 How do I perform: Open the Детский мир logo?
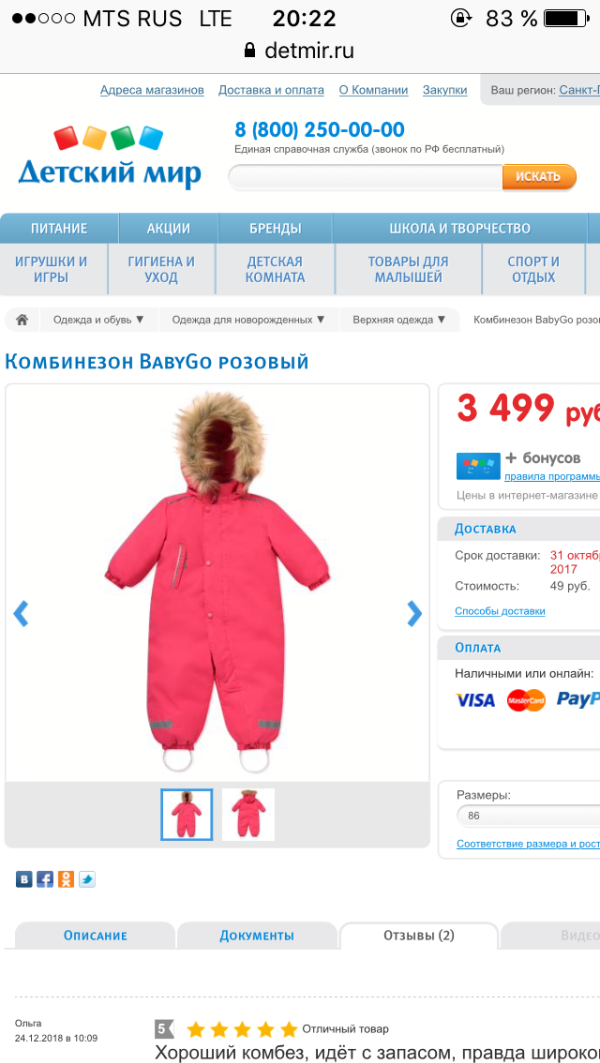point(109,157)
